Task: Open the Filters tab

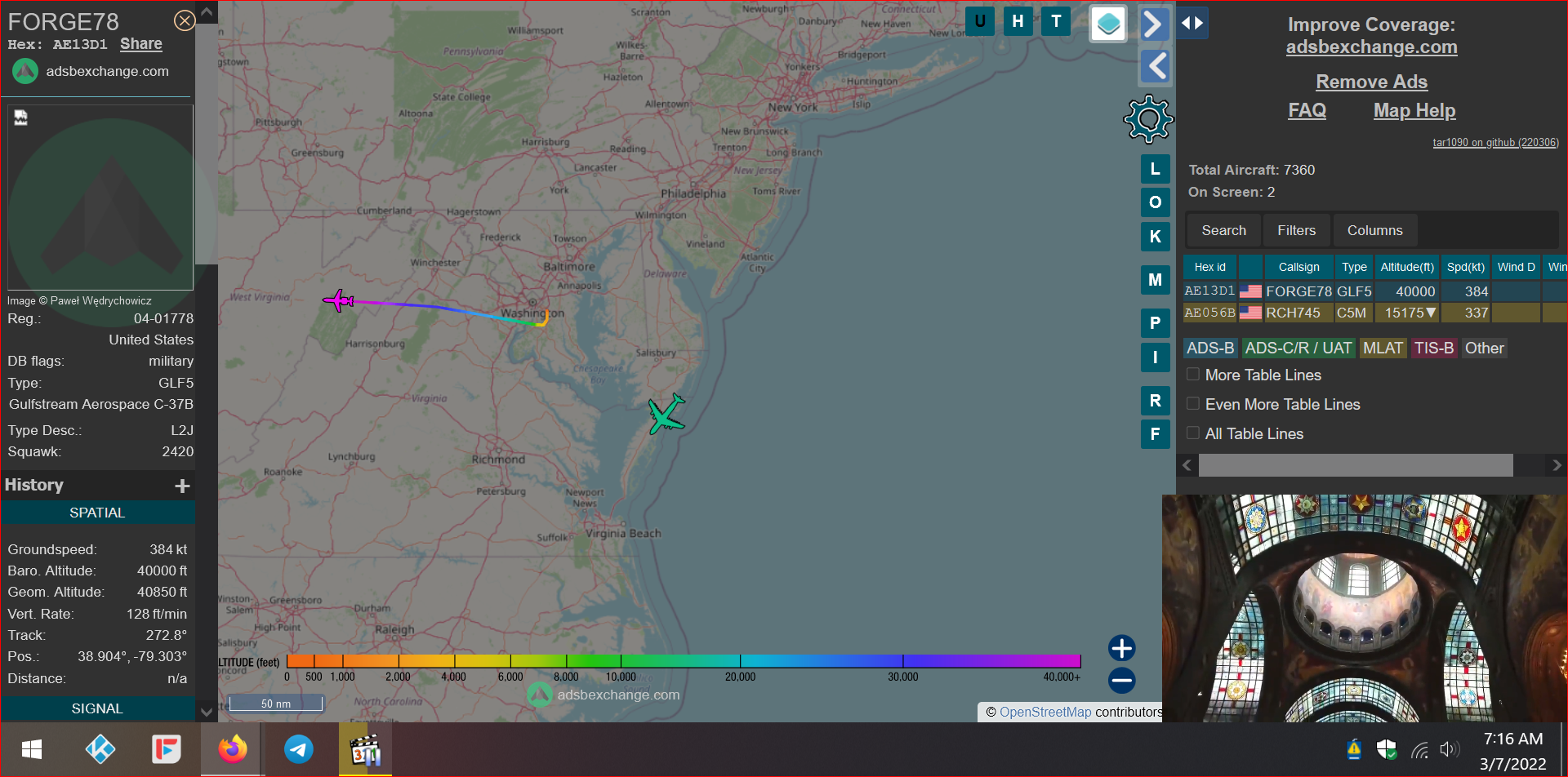Action: 1296,231
